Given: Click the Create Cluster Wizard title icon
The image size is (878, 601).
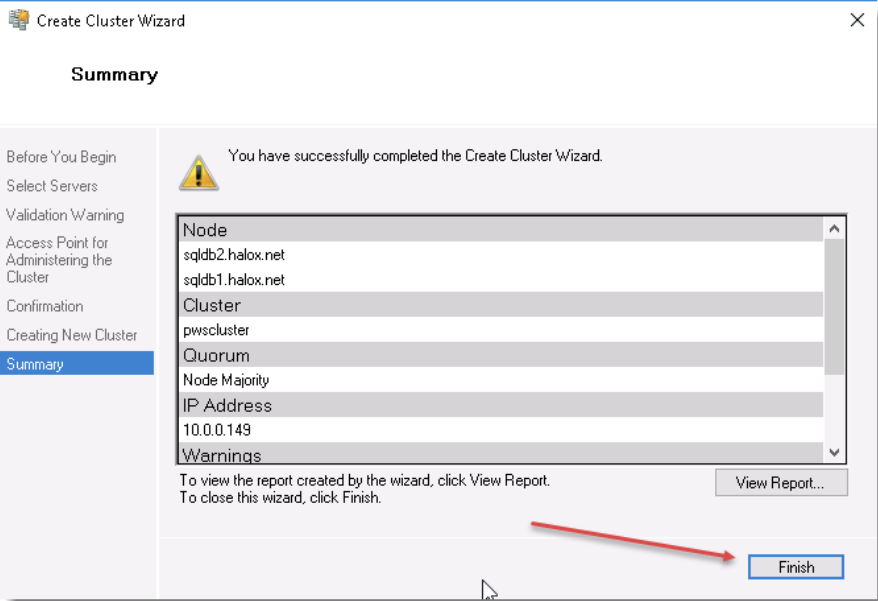Looking at the screenshot, I should [x=18, y=20].
